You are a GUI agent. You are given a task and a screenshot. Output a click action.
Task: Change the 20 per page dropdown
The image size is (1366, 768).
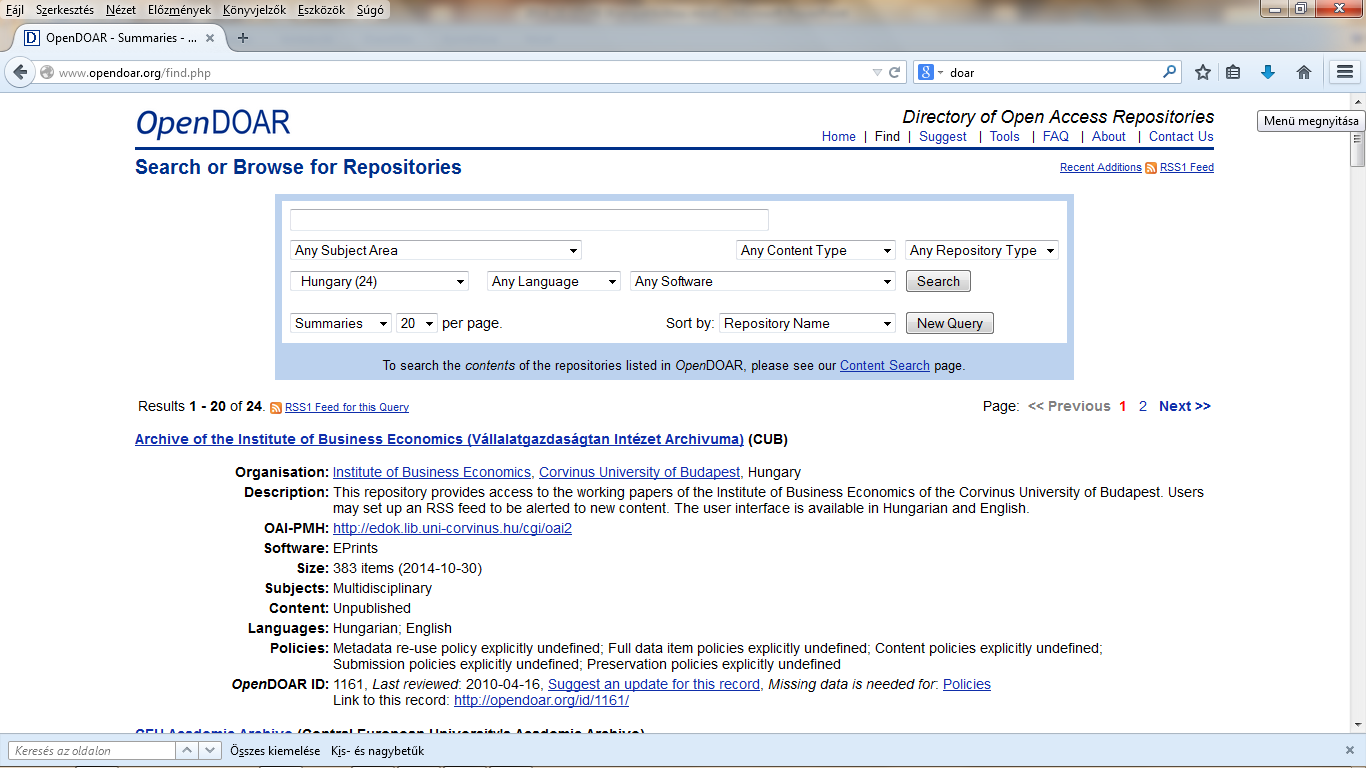coord(417,324)
